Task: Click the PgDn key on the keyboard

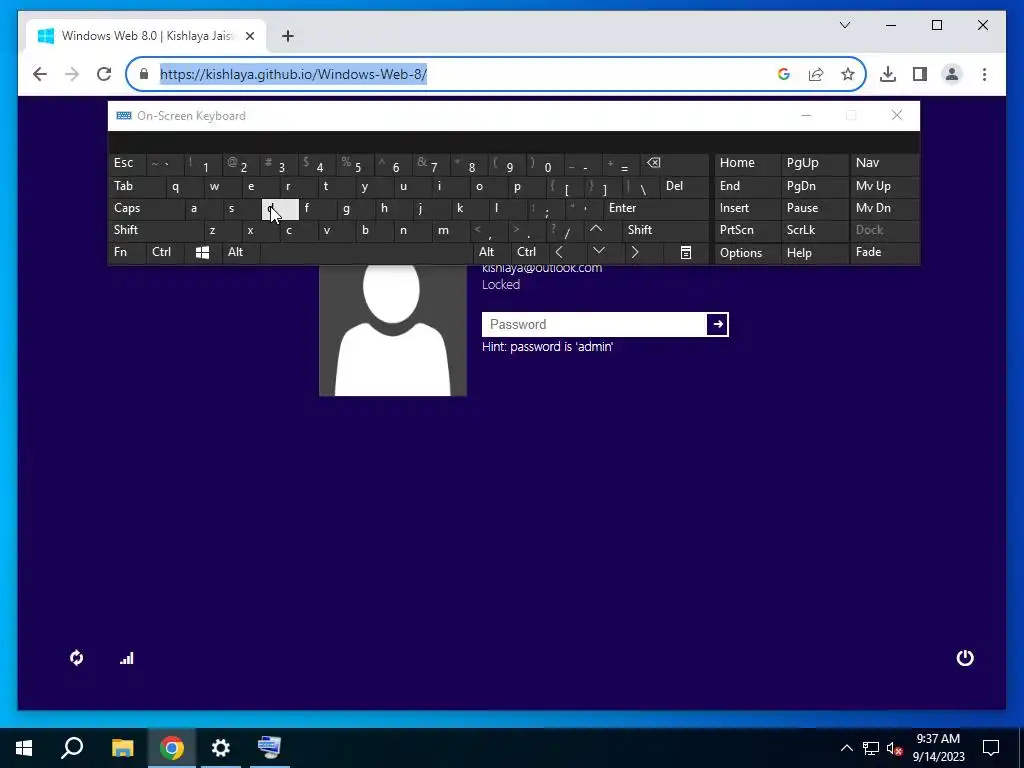Action: pos(814,186)
